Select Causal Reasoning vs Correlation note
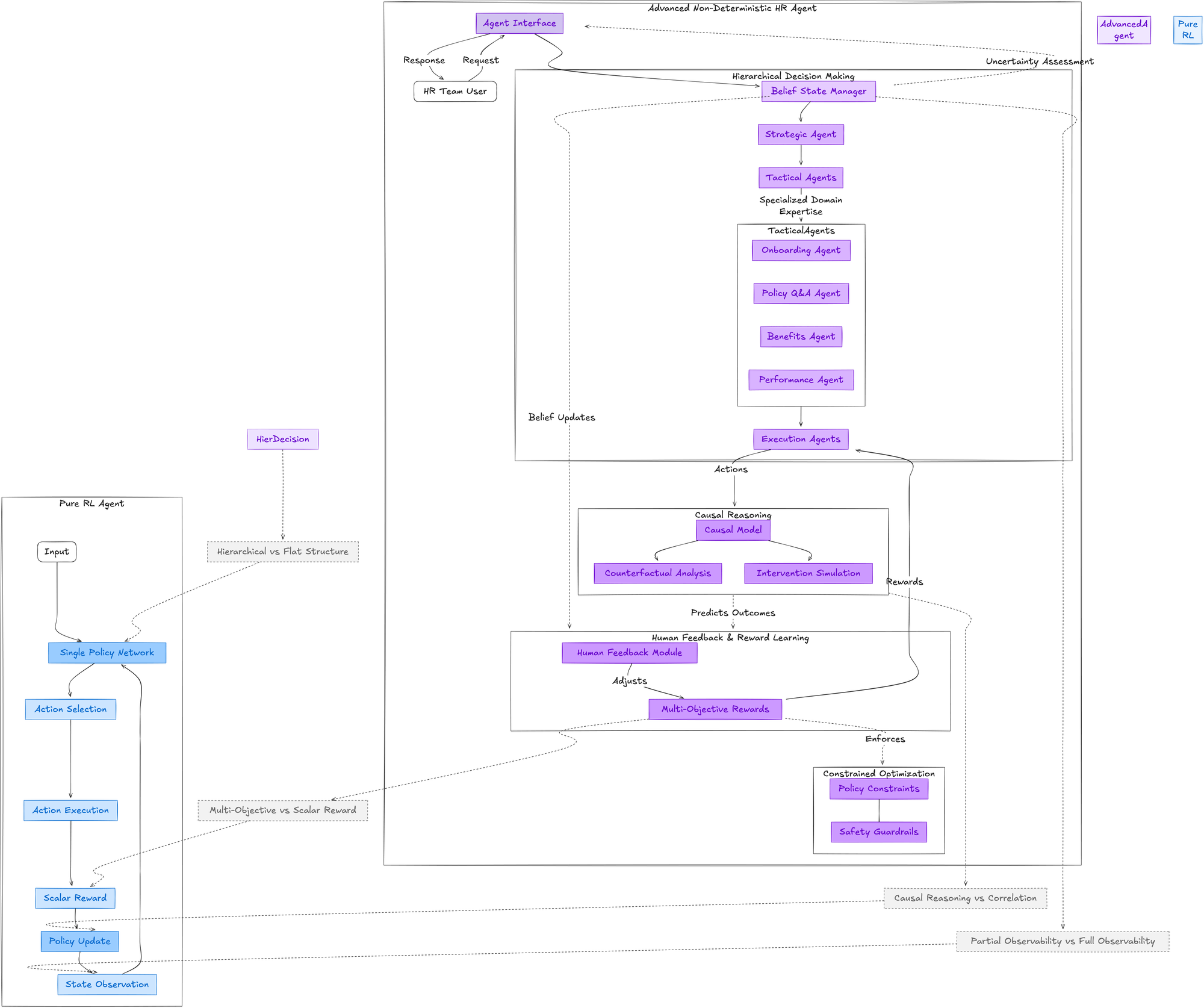The image size is (1204, 1008). 966,898
